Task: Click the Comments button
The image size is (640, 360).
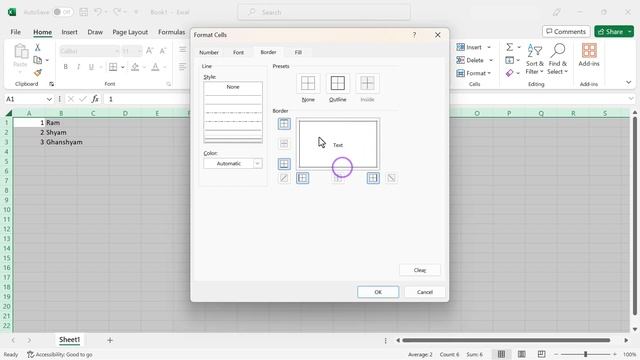Action: point(566,31)
